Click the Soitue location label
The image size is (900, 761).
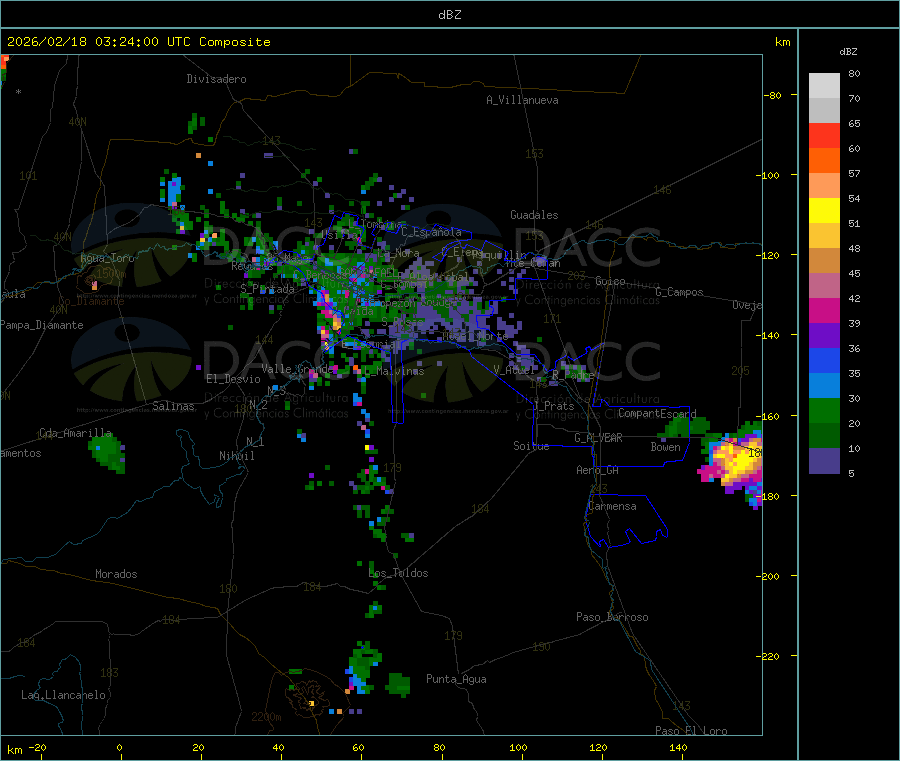531,446
